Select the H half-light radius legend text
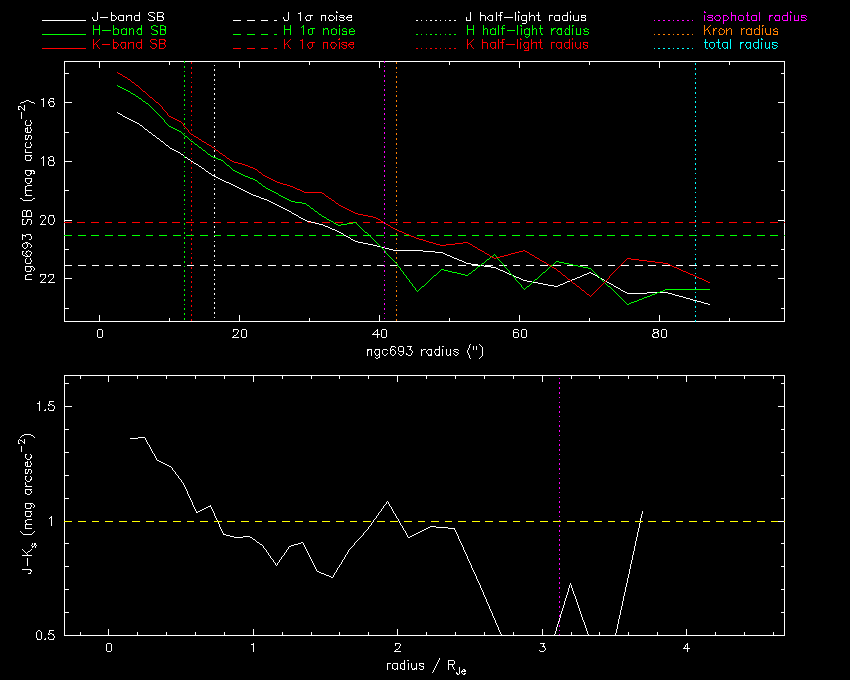The image size is (850, 680). coord(527,32)
